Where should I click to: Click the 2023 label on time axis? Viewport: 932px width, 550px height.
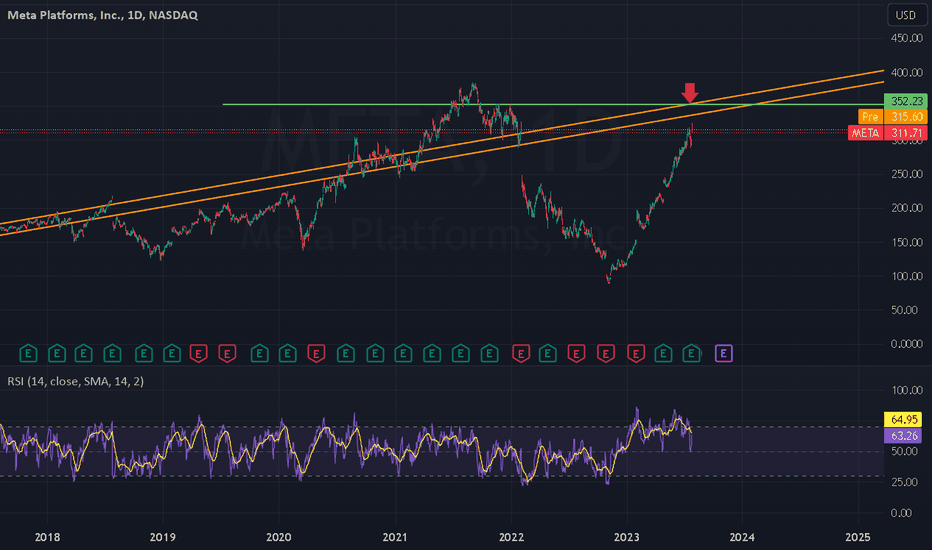point(626,538)
